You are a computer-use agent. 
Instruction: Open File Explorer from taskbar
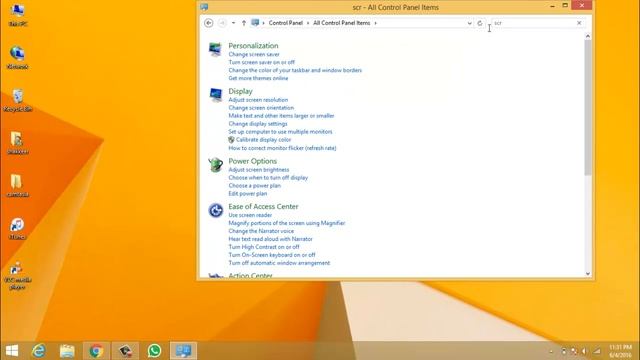click(x=67, y=351)
